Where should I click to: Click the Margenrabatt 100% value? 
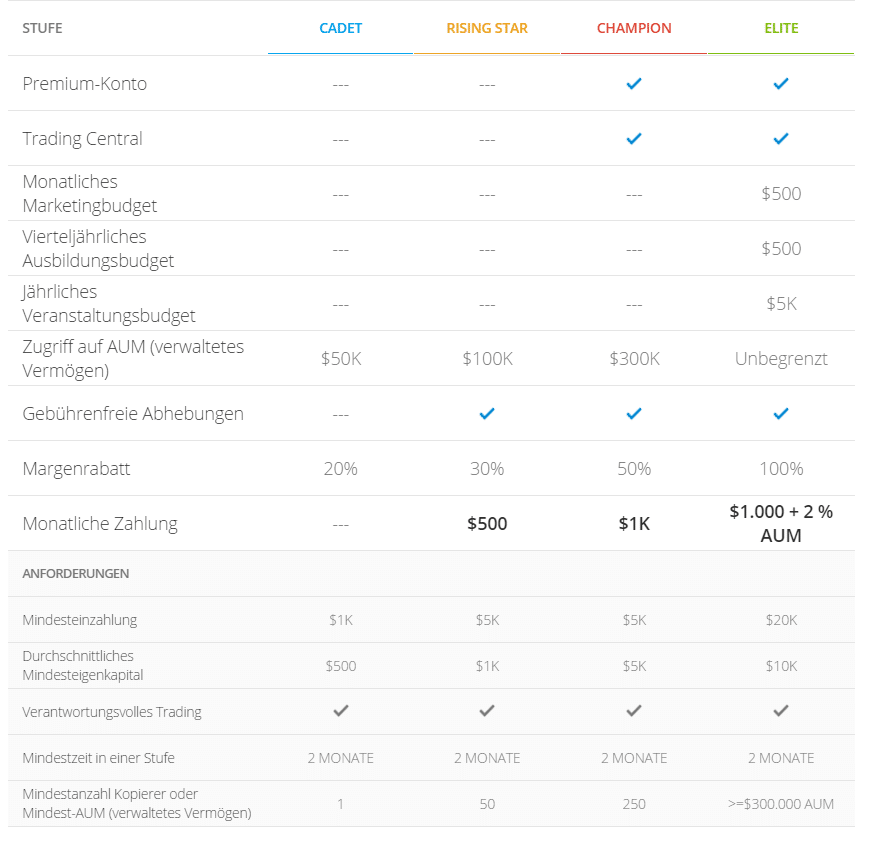pyautogui.click(x=781, y=469)
